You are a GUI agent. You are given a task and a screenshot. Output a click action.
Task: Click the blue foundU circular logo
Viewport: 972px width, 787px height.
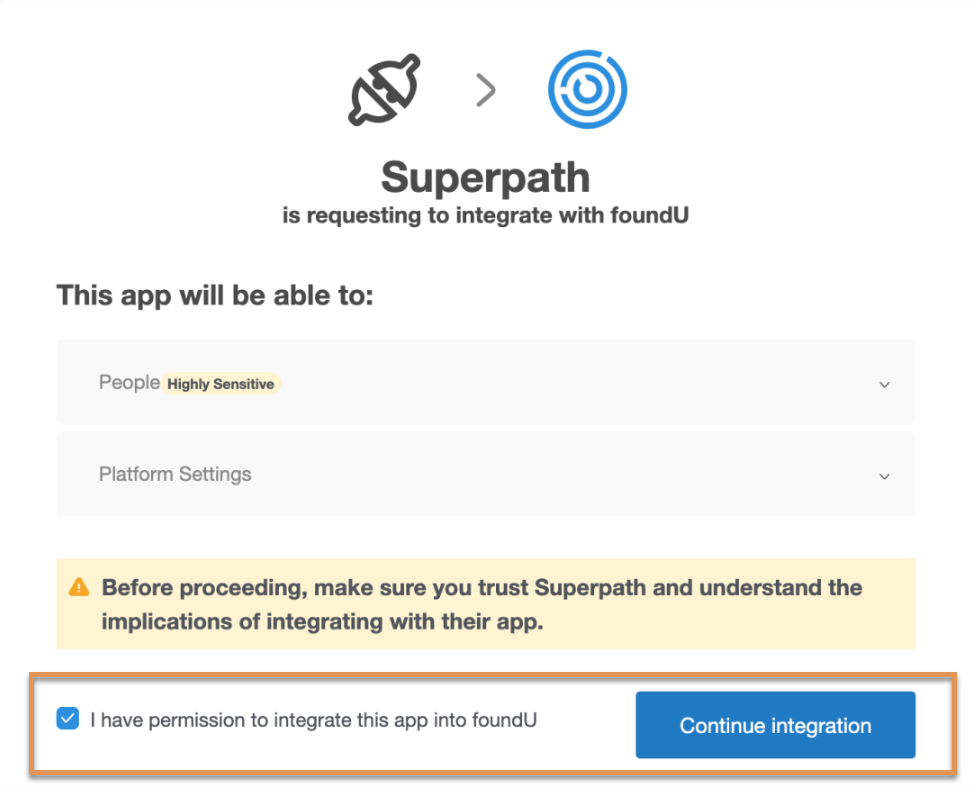pos(587,90)
